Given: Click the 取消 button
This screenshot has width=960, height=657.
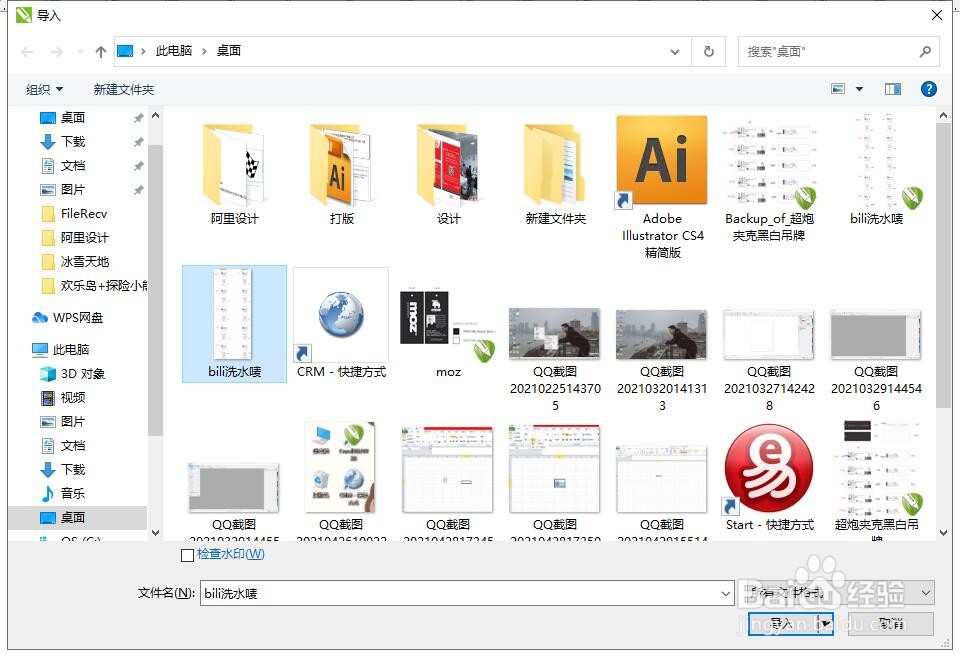Looking at the screenshot, I should [x=888, y=623].
